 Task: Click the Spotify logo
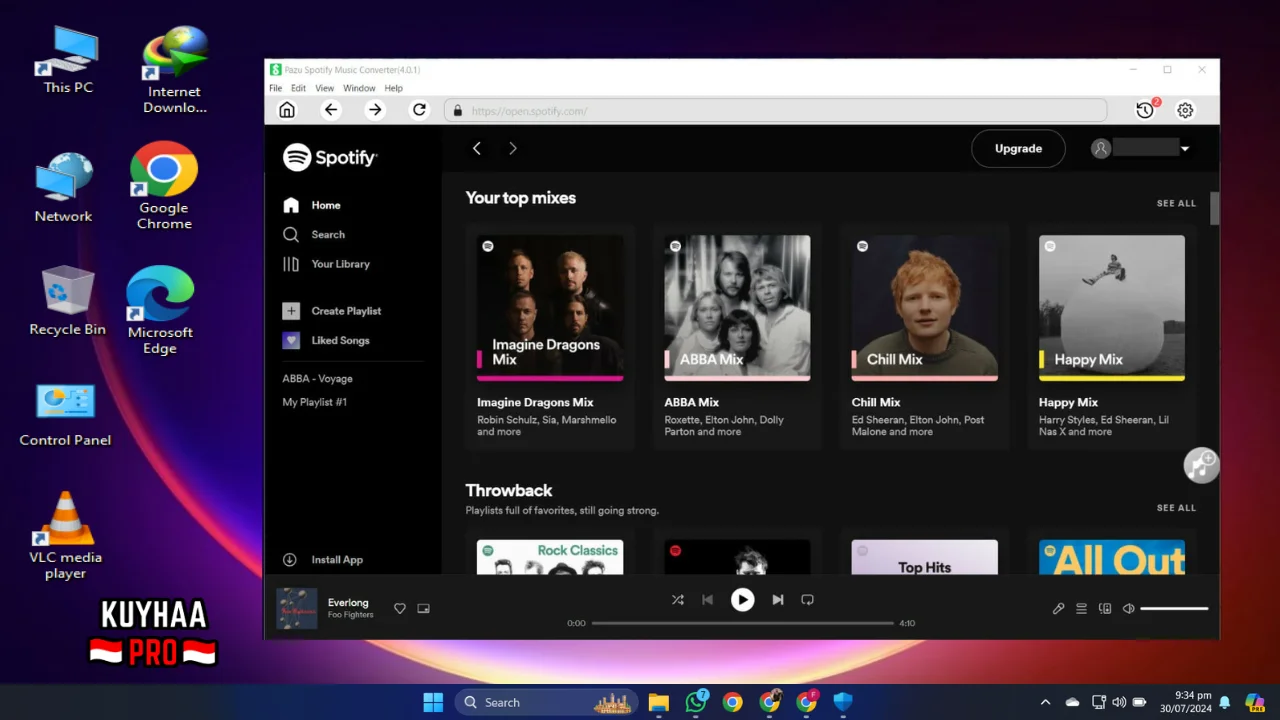[330, 157]
